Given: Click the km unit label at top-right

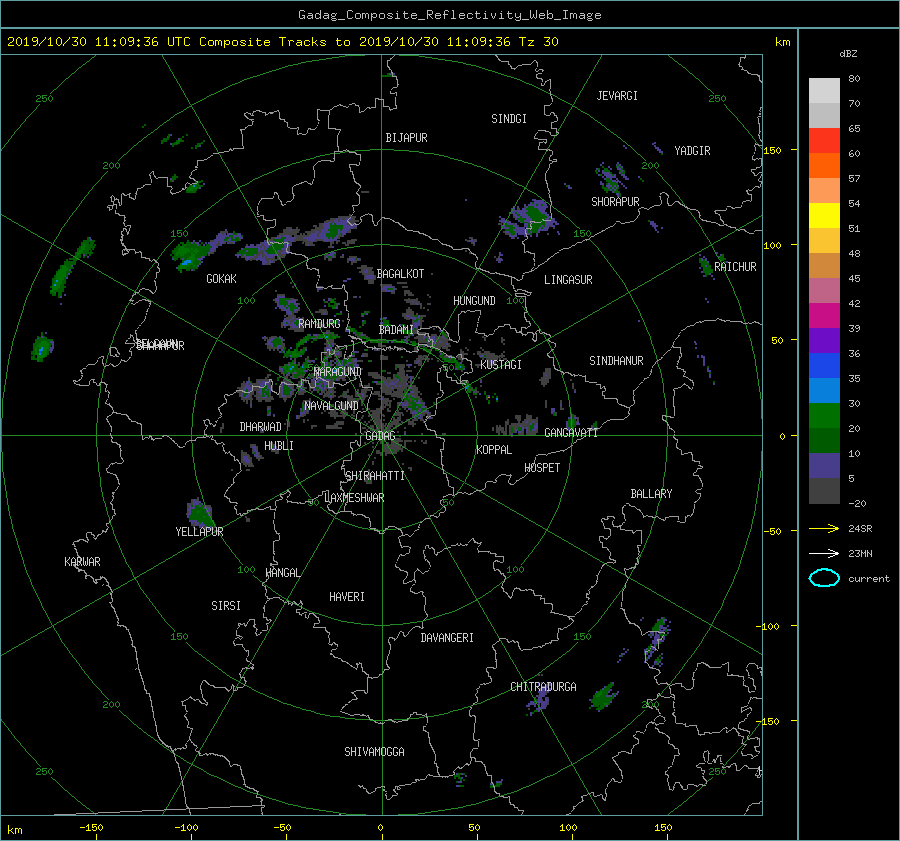Looking at the screenshot, I should [x=782, y=42].
